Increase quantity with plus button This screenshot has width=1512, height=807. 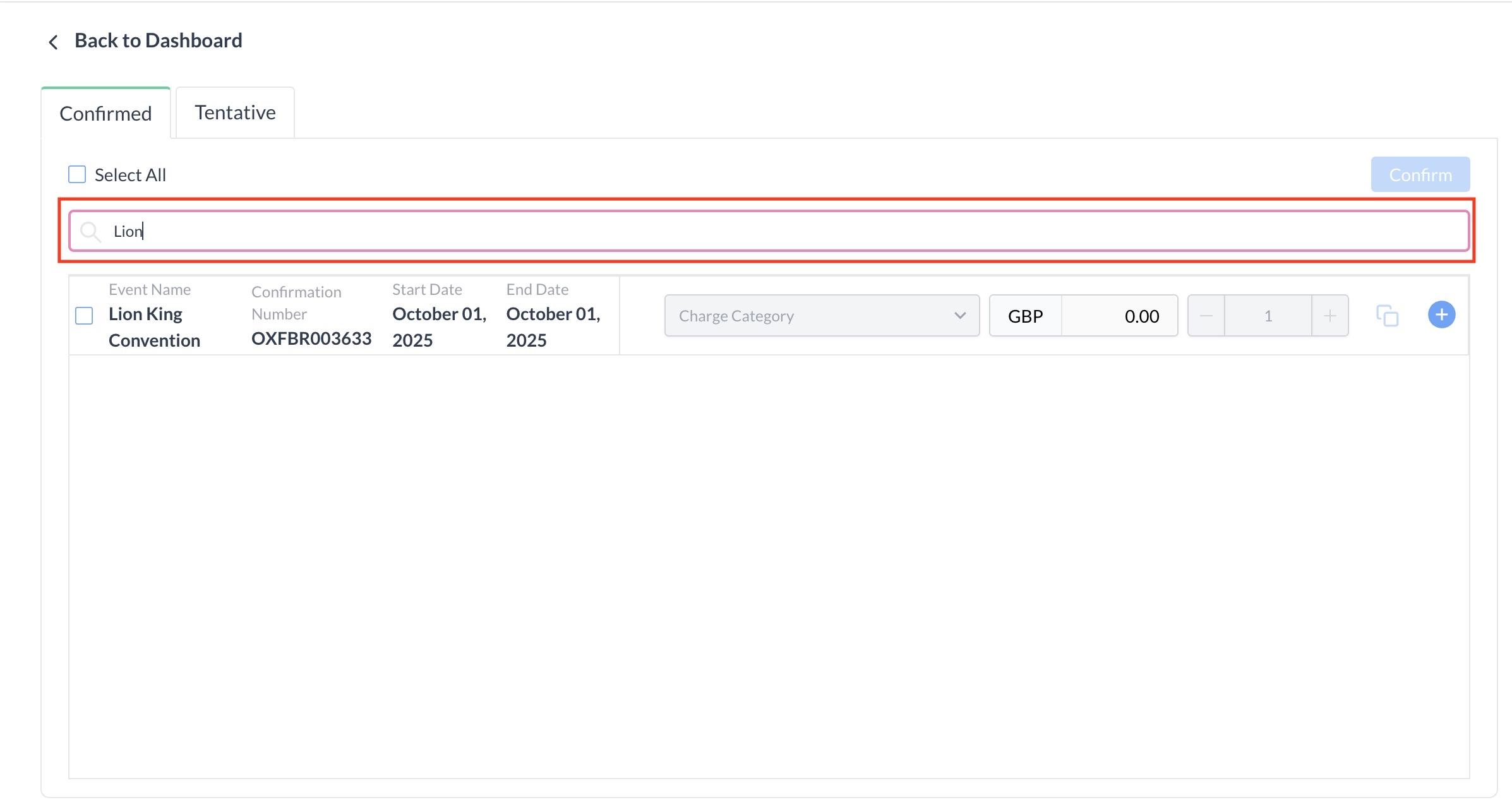[x=1329, y=316]
